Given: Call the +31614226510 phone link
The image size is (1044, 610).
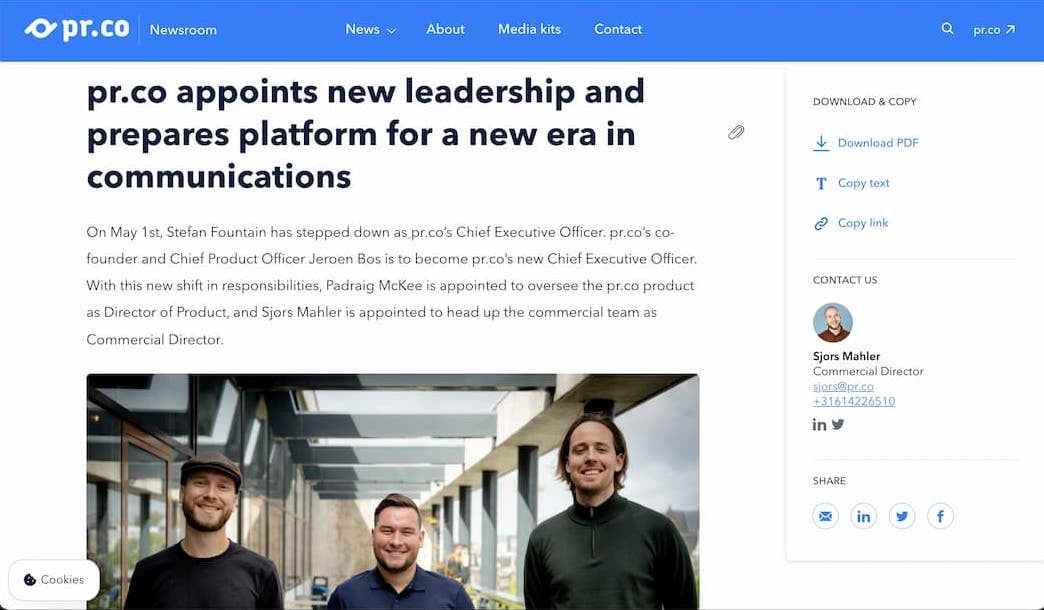Looking at the screenshot, I should coord(854,401).
